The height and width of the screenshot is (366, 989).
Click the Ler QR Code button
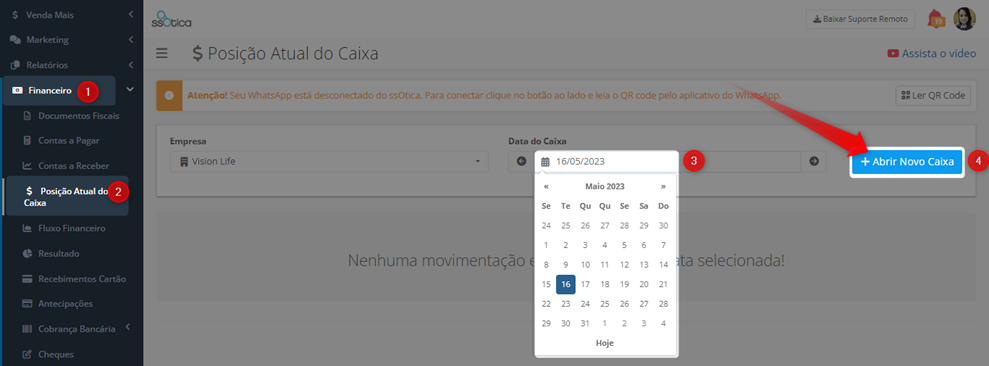pos(933,95)
